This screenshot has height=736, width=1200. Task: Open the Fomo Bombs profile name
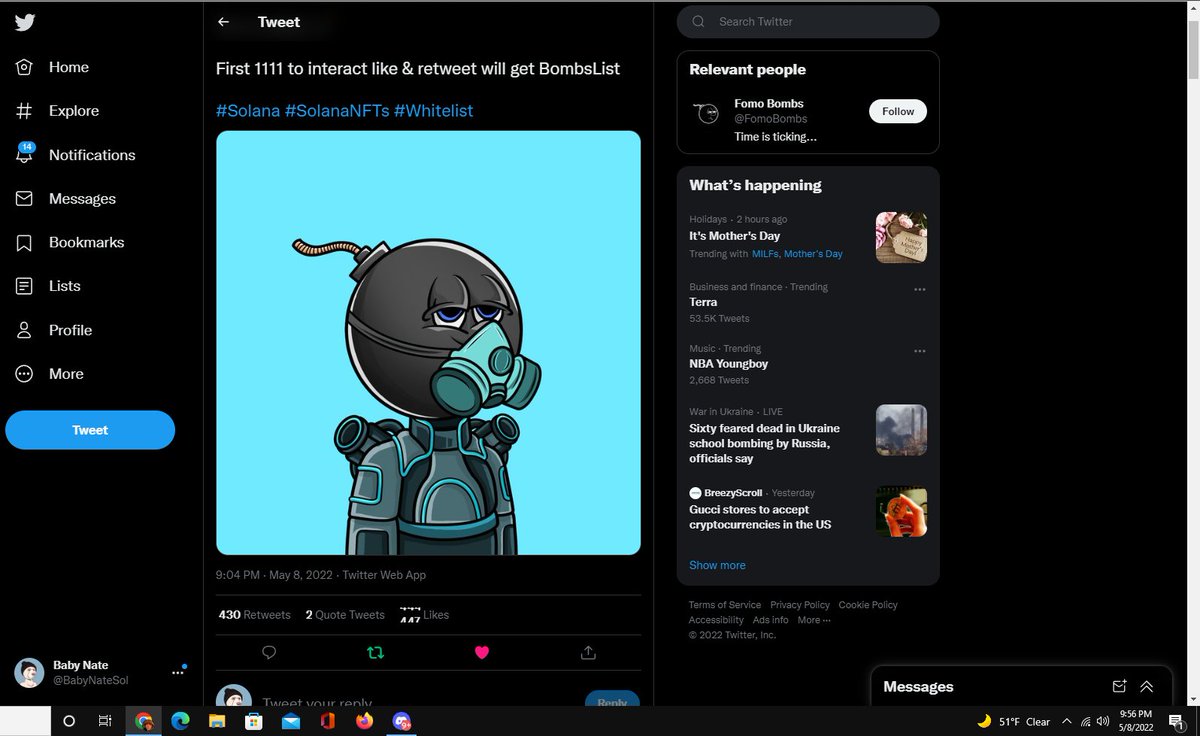[769, 103]
